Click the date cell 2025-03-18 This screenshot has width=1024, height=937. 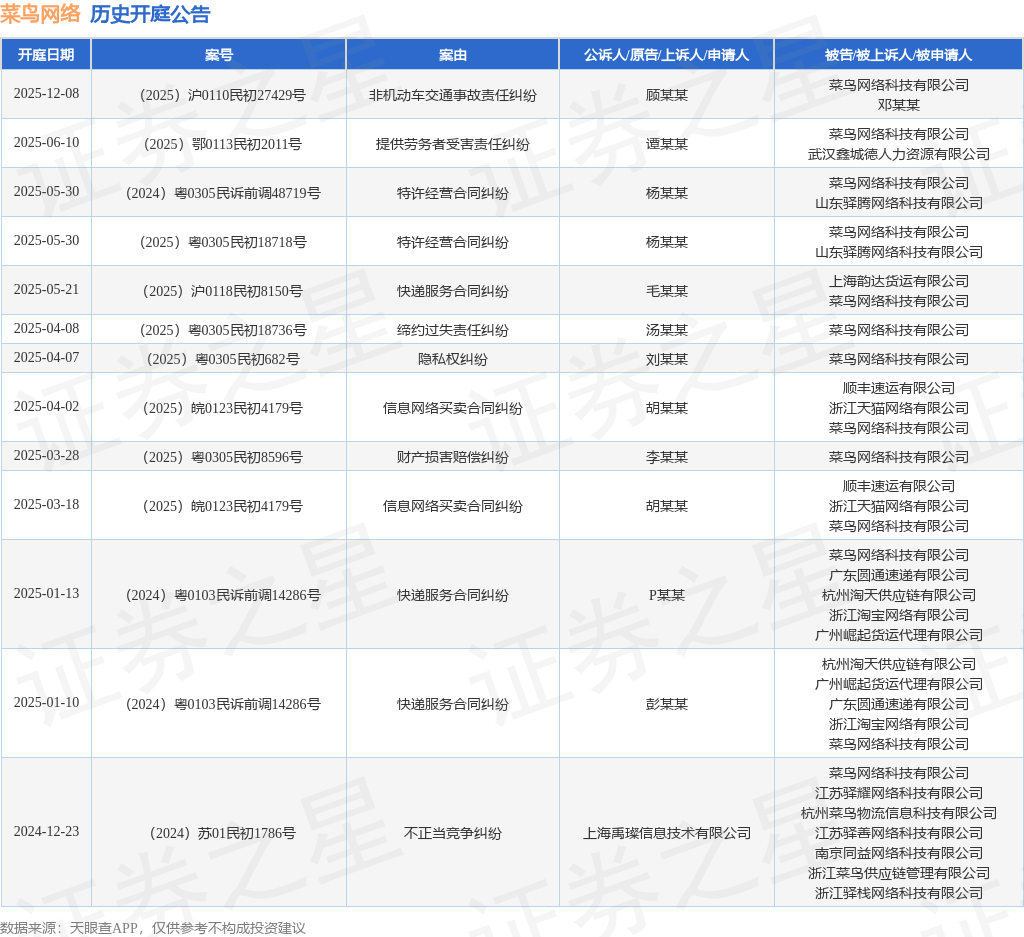pos(46,504)
